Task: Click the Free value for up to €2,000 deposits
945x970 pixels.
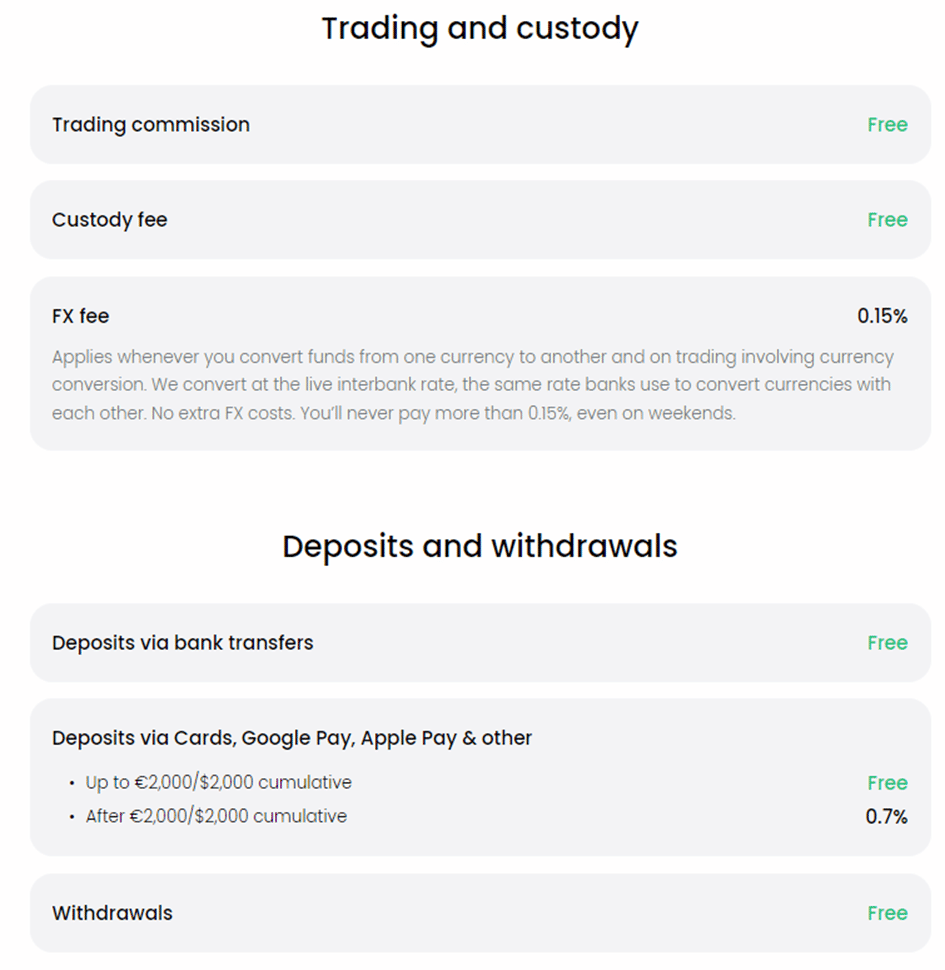Action: 887,783
